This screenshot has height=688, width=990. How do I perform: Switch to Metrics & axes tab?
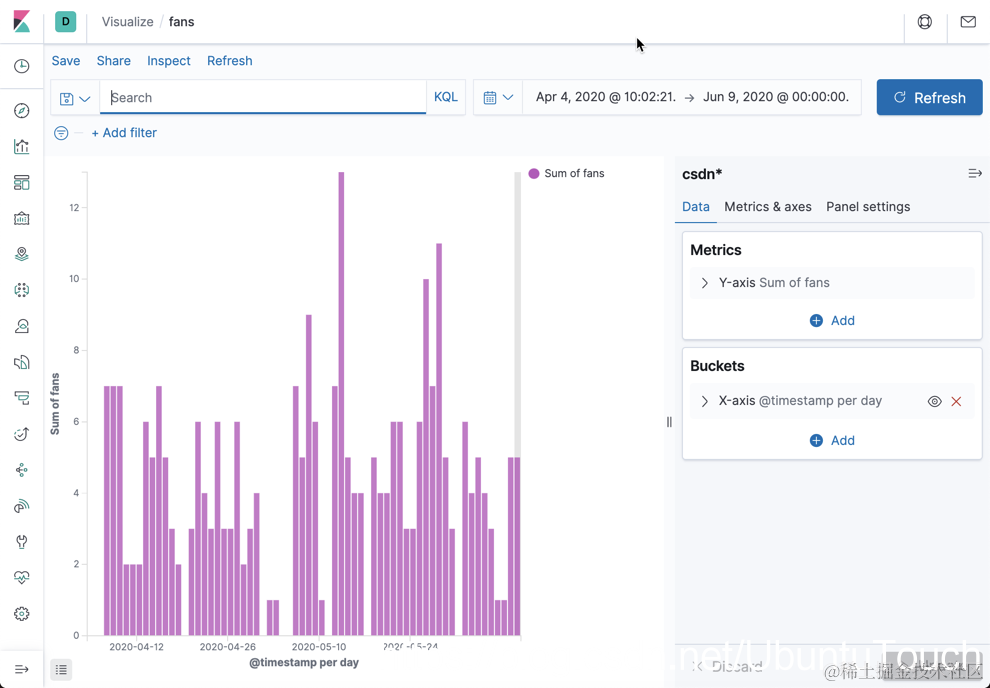coord(768,207)
